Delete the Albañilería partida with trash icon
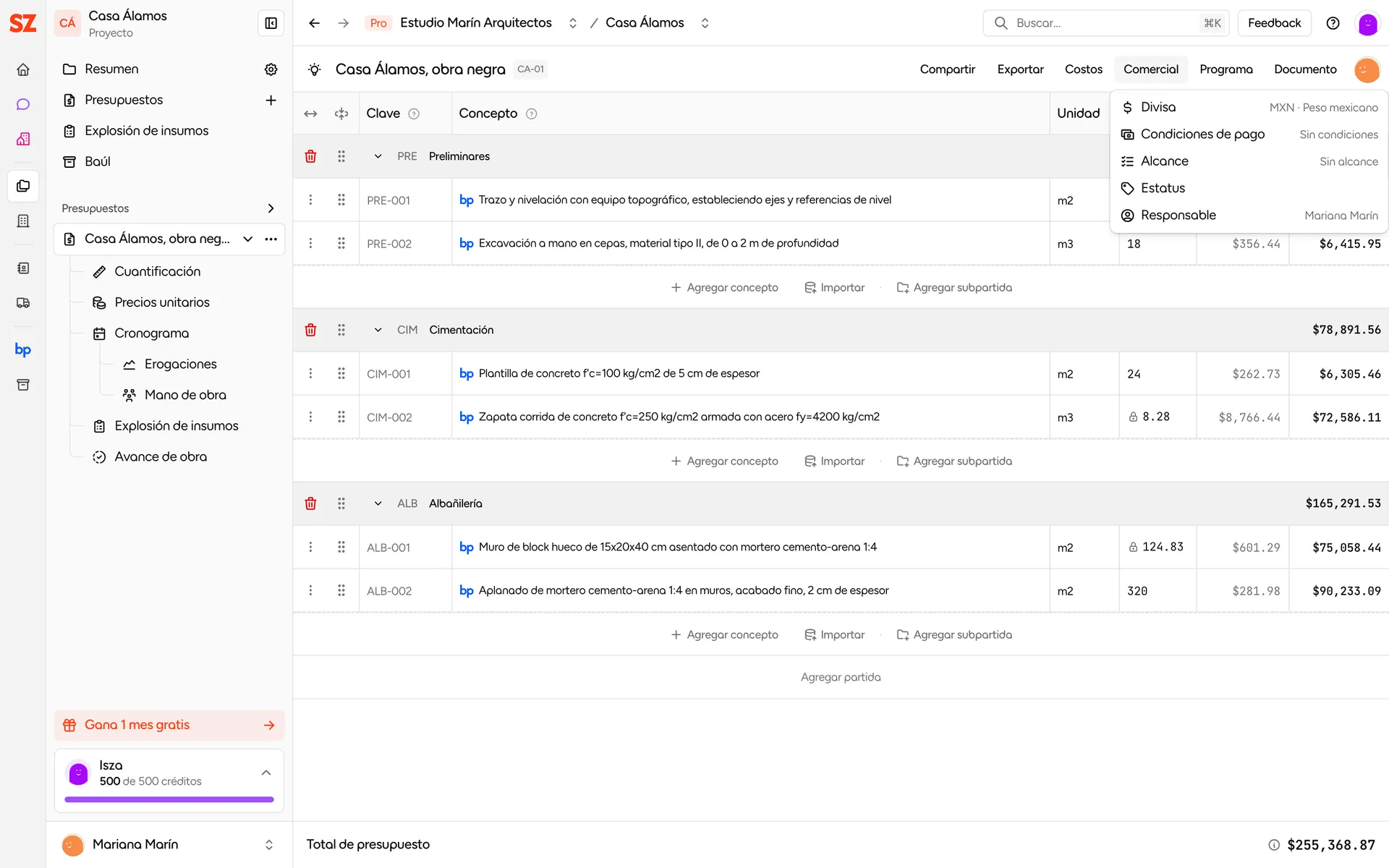Screen dimensions: 1389x868 310,503
